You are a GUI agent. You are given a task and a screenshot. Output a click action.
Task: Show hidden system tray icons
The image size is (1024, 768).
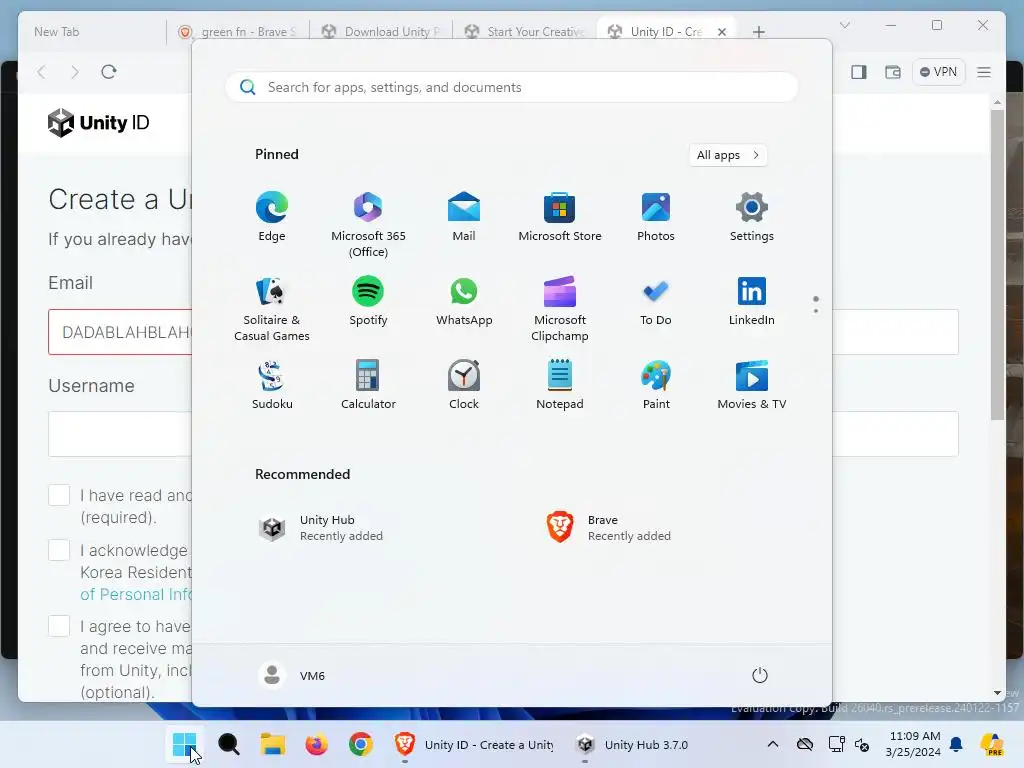coord(773,744)
